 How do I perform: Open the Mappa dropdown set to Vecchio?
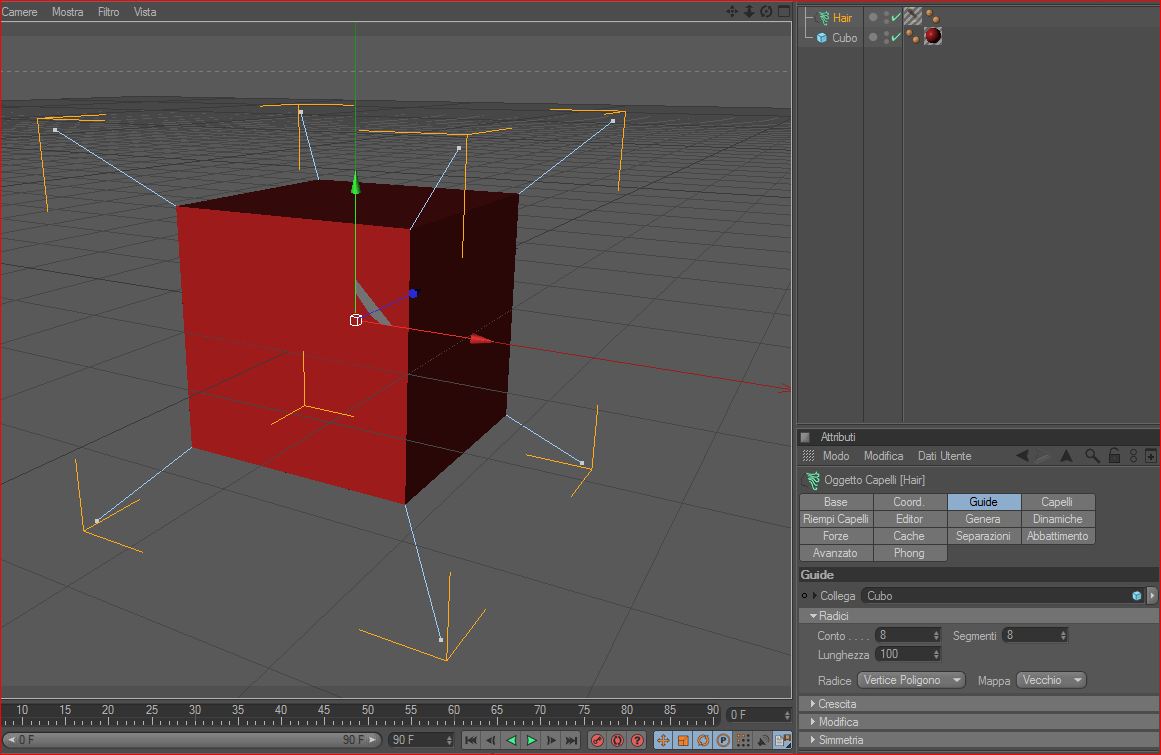[x=1051, y=680]
